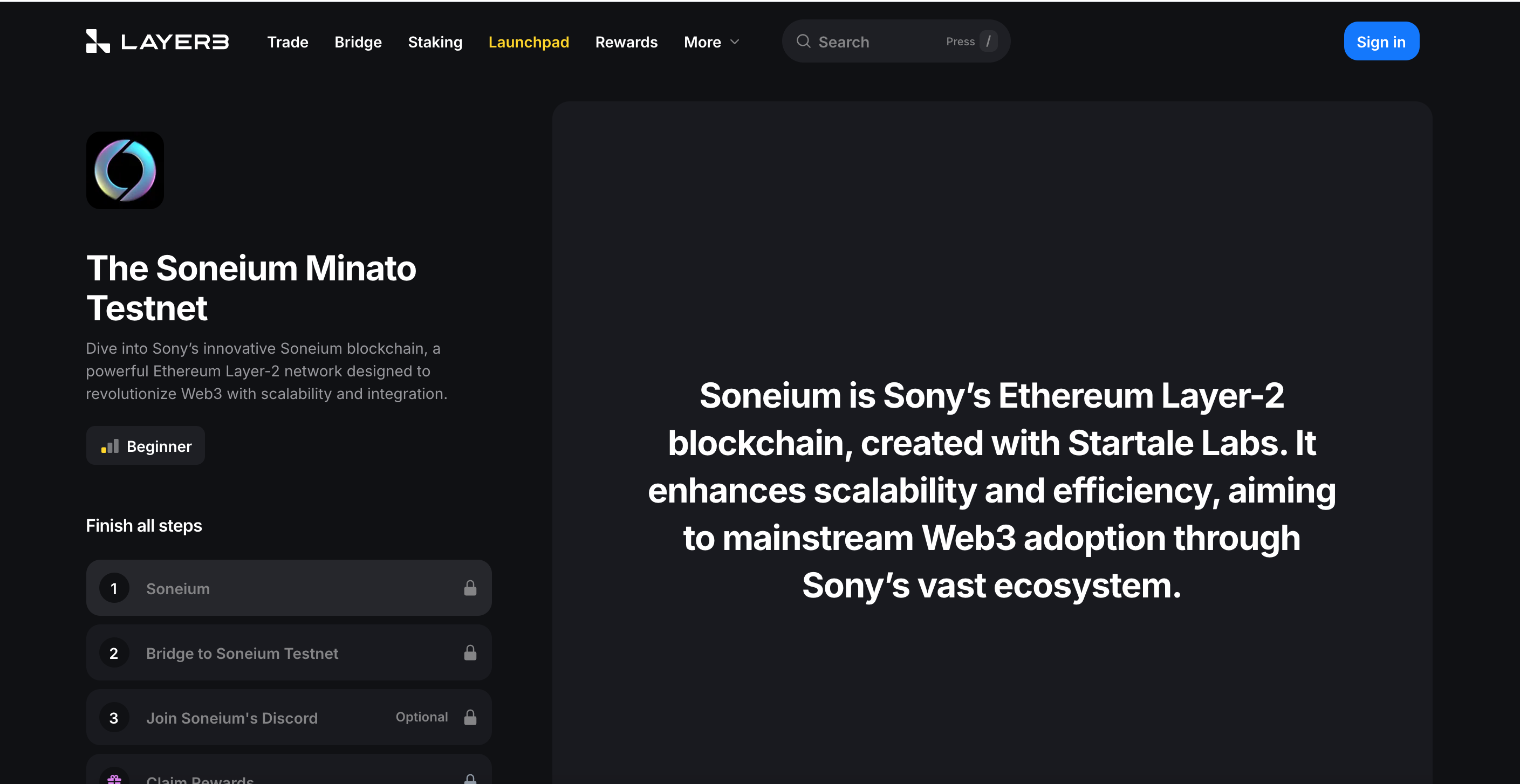Click the slash shortcut key badge
Viewport: 1520px width, 784px height.
tap(988, 42)
